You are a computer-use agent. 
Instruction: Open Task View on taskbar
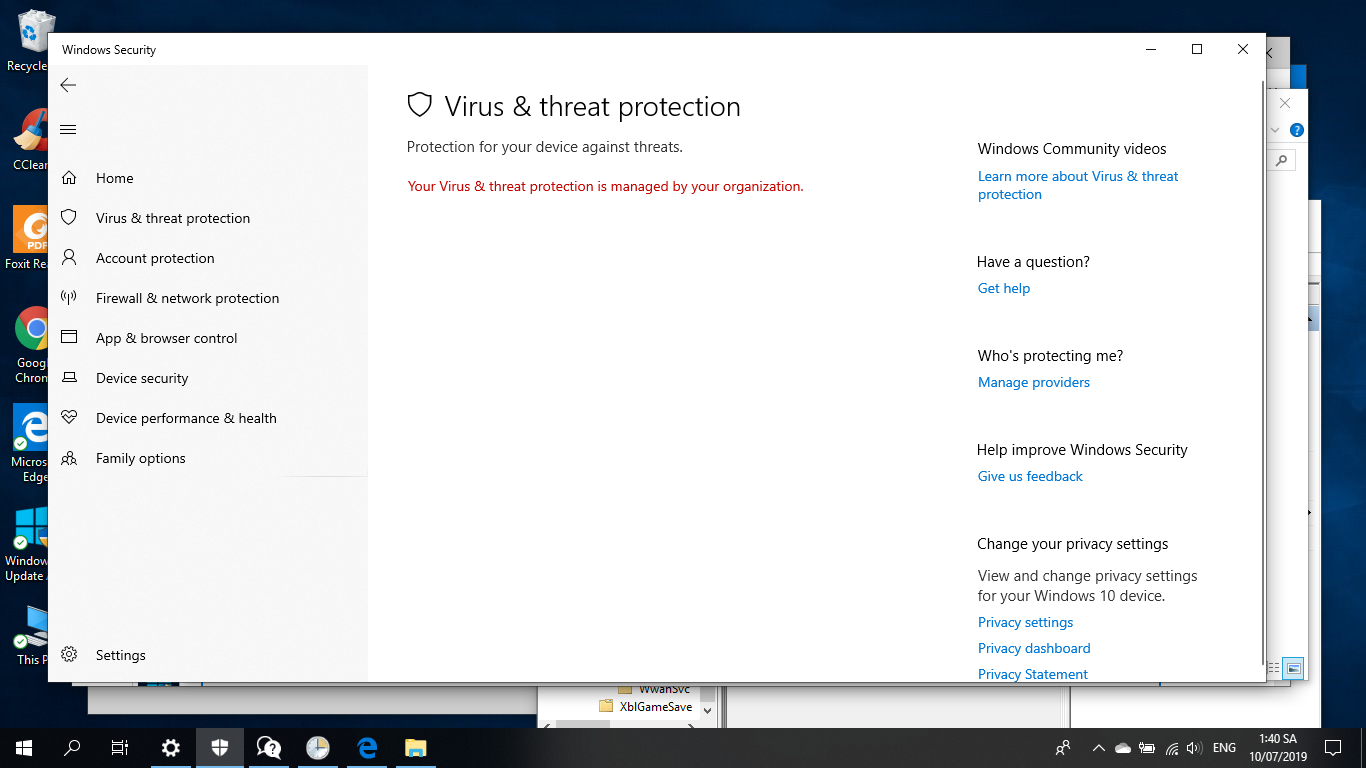120,747
